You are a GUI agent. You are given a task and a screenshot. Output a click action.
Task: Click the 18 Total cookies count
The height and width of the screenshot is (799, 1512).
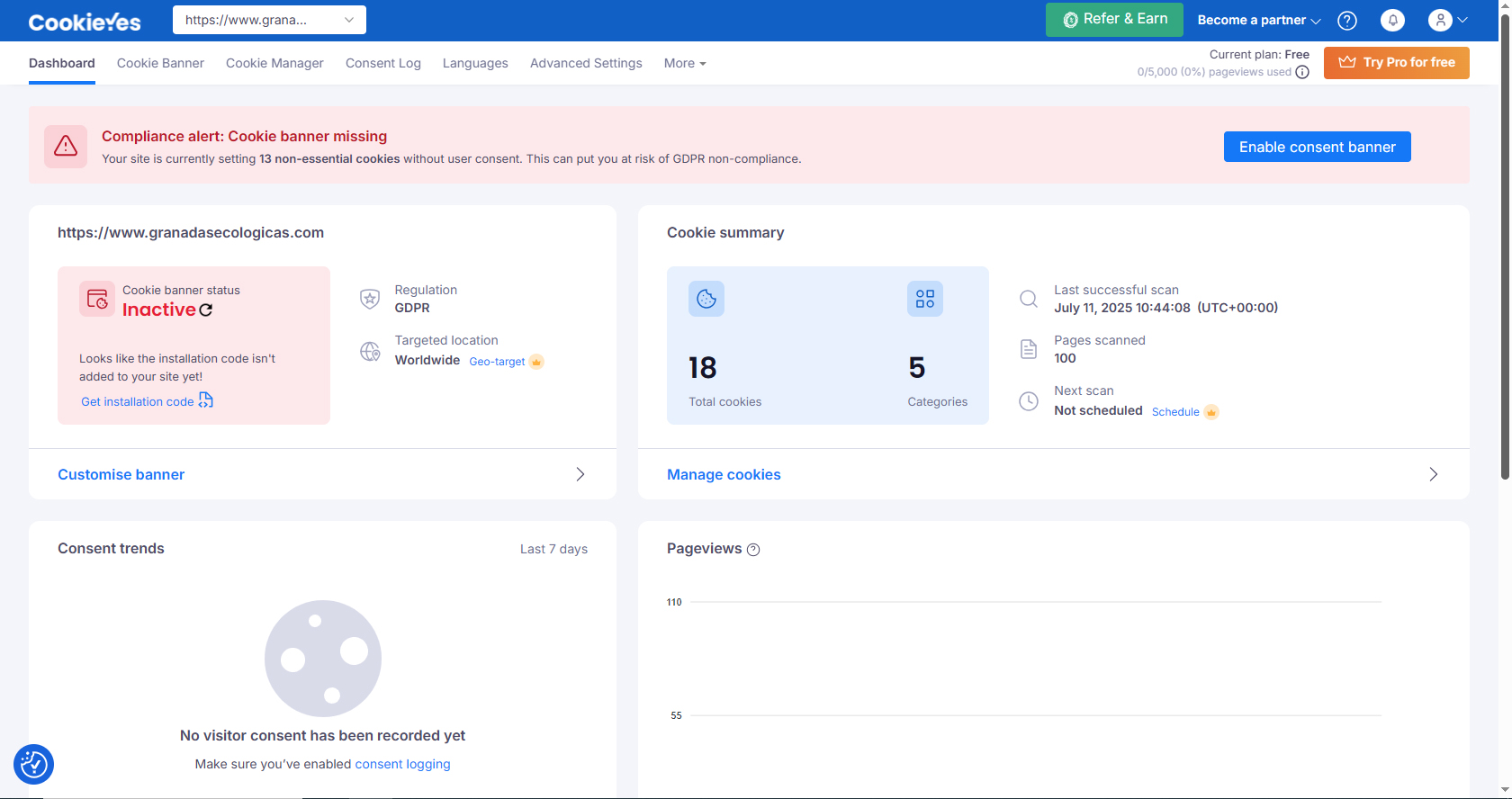[x=703, y=367]
